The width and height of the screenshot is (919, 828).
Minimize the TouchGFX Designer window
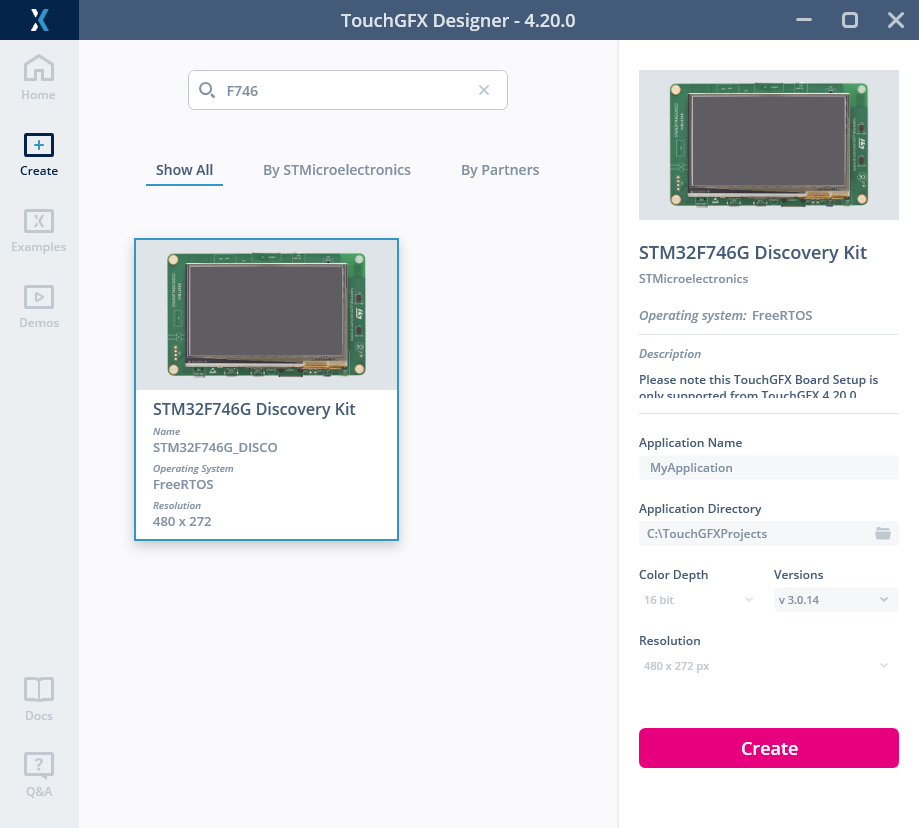(804, 20)
